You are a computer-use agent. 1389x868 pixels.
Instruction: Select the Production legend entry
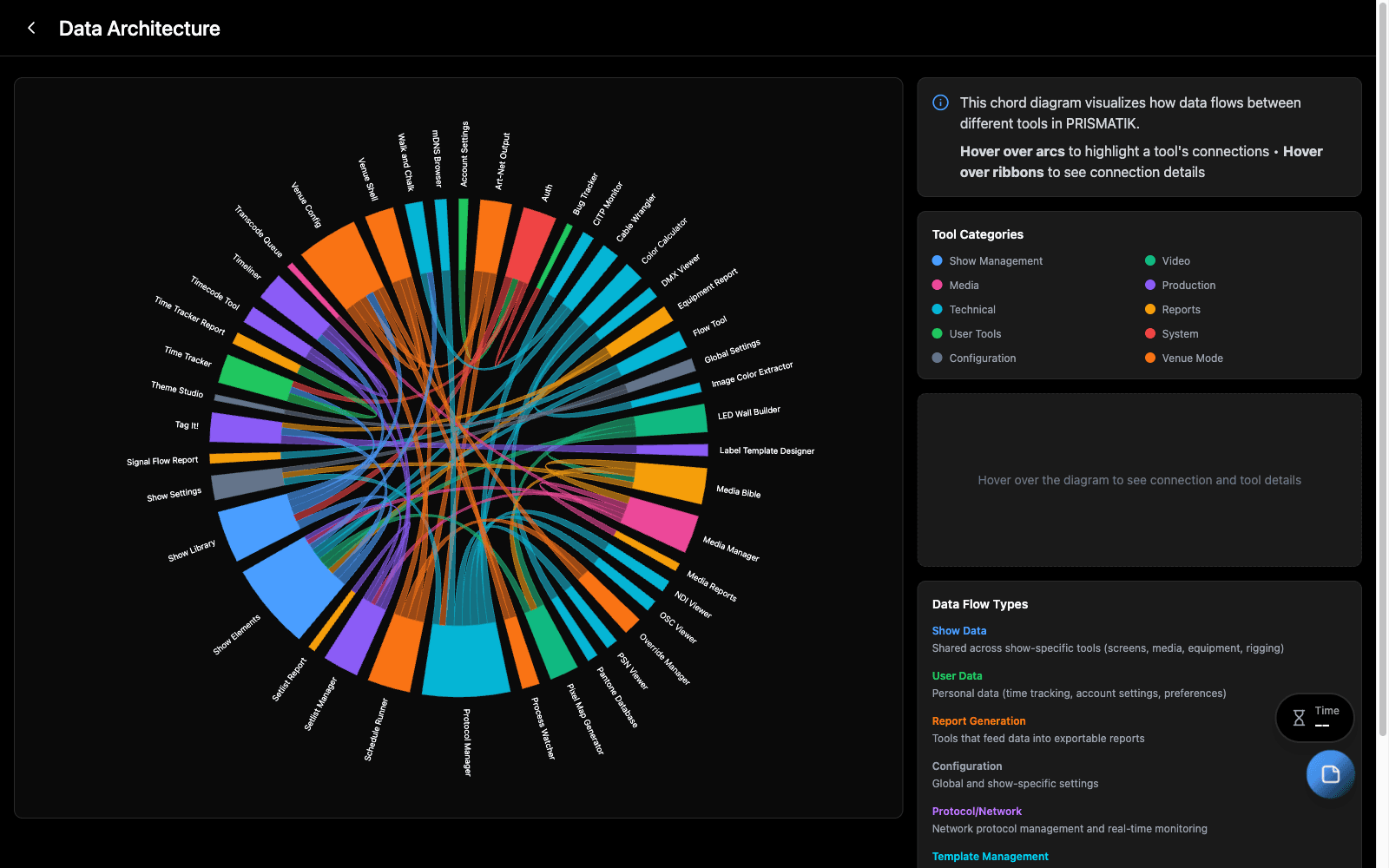pos(1181,285)
